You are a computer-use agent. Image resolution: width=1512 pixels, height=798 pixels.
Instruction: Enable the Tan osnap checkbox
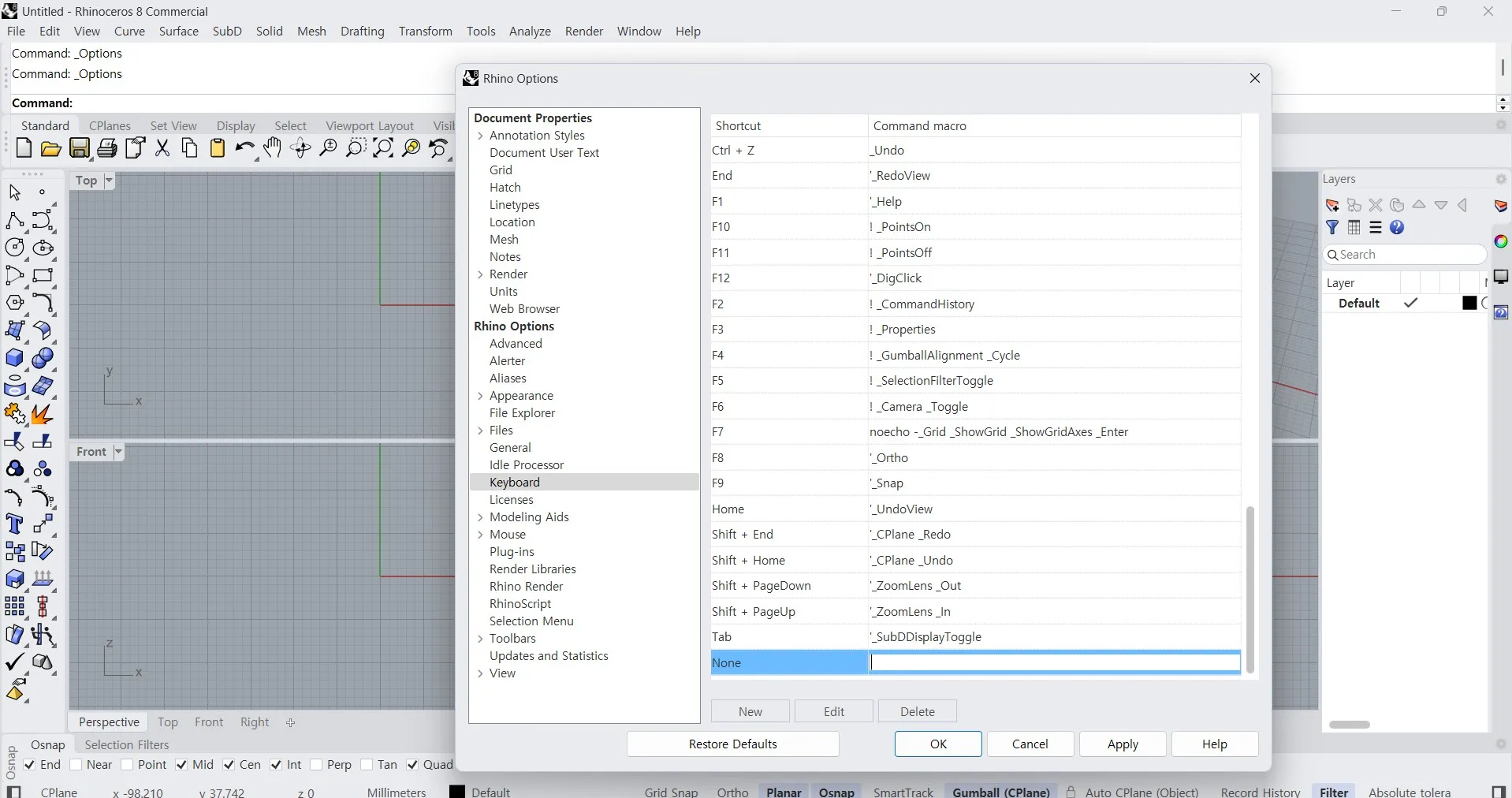[367, 765]
